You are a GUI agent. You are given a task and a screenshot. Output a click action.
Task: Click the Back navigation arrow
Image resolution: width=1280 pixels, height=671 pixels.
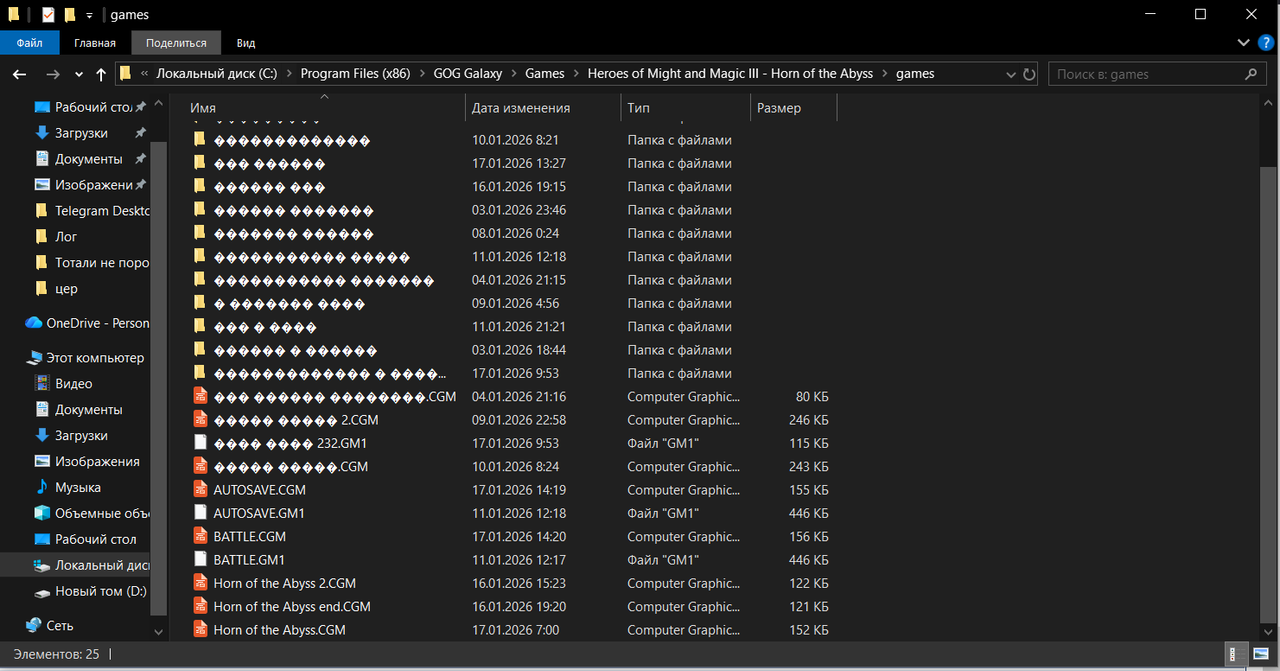[x=19, y=74]
